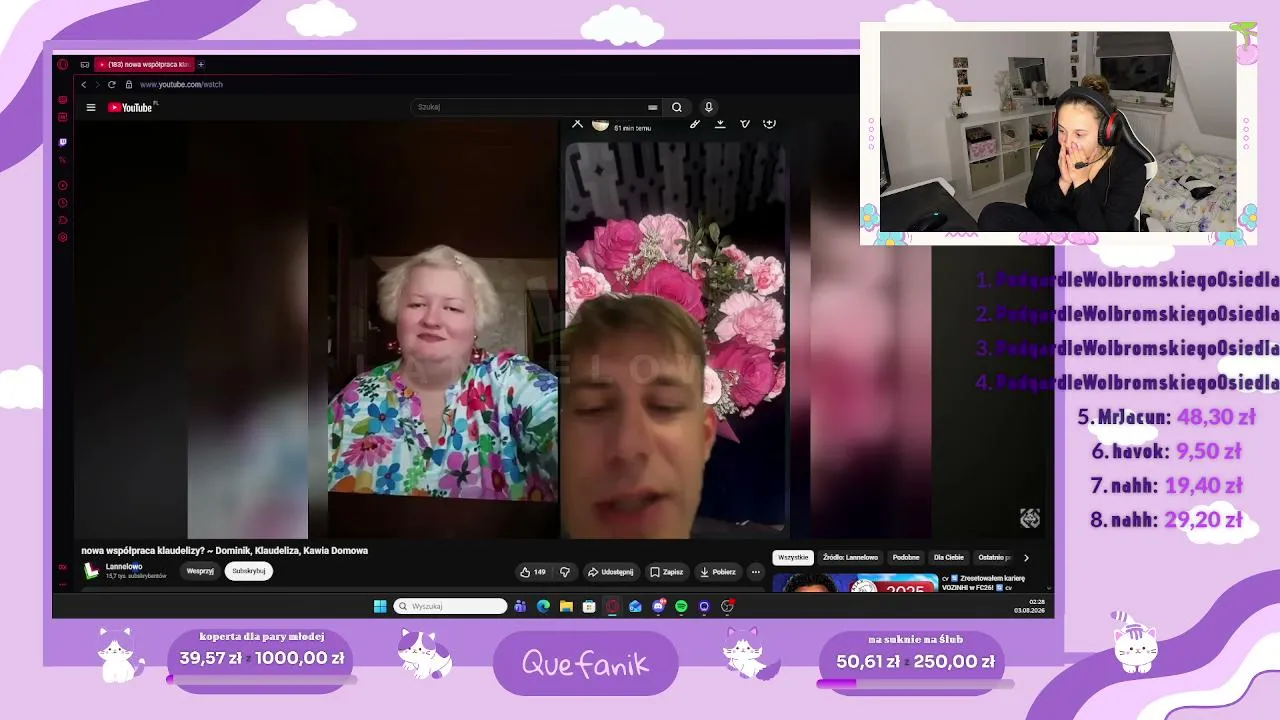
Task: Go to the YouTube home logo
Action: 130,107
